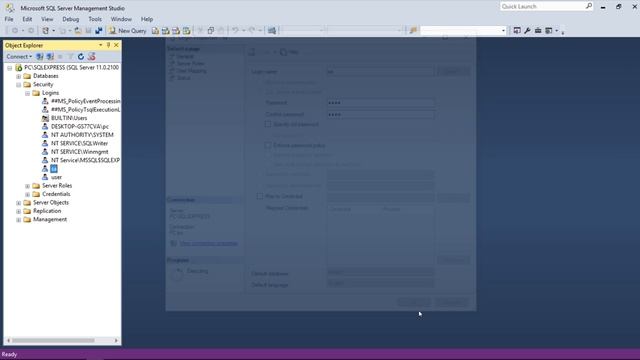The height and width of the screenshot is (360, 640).
Task: Collapse the Security folder node
Action: (18, 85)
